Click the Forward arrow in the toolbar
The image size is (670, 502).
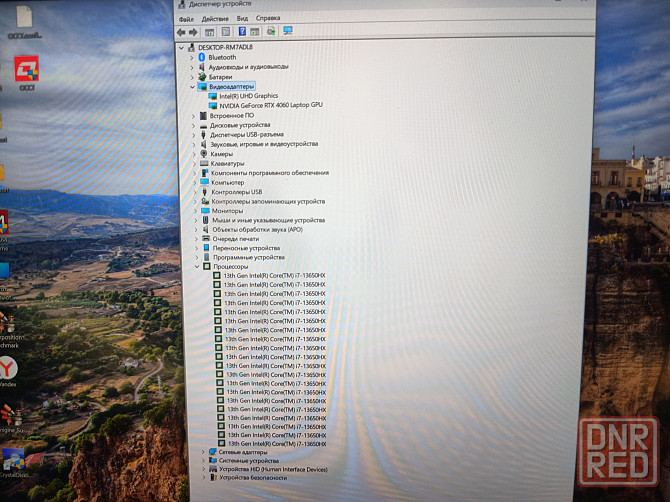(193, 31)
